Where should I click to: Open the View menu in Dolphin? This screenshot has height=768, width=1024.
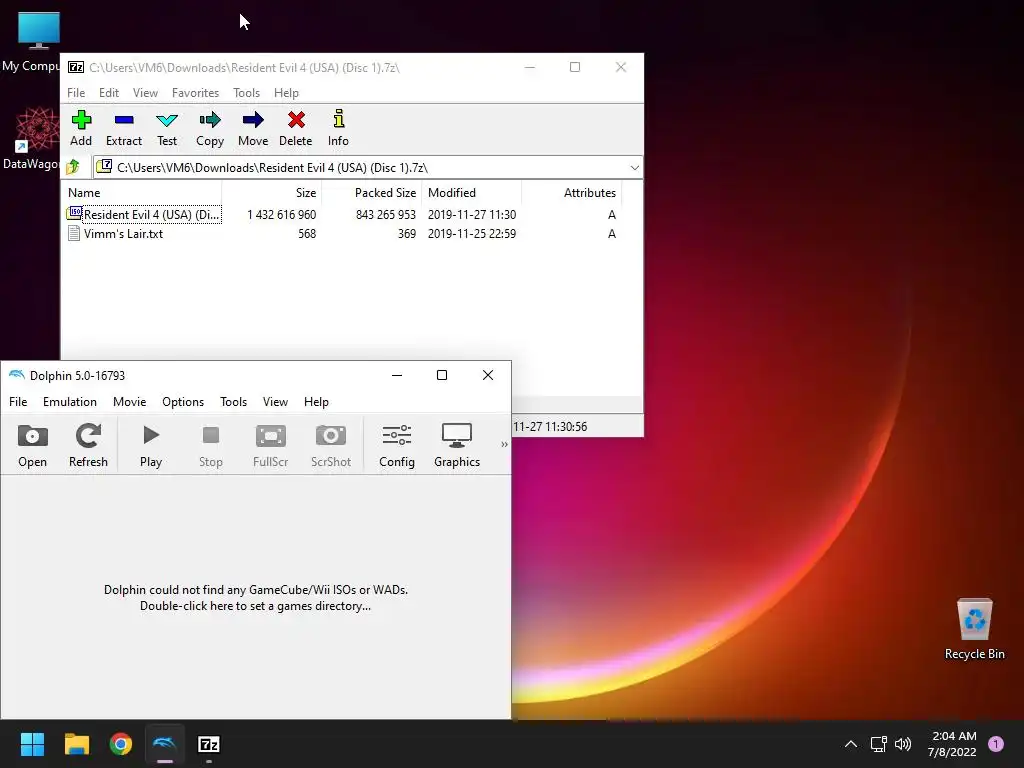275,402
